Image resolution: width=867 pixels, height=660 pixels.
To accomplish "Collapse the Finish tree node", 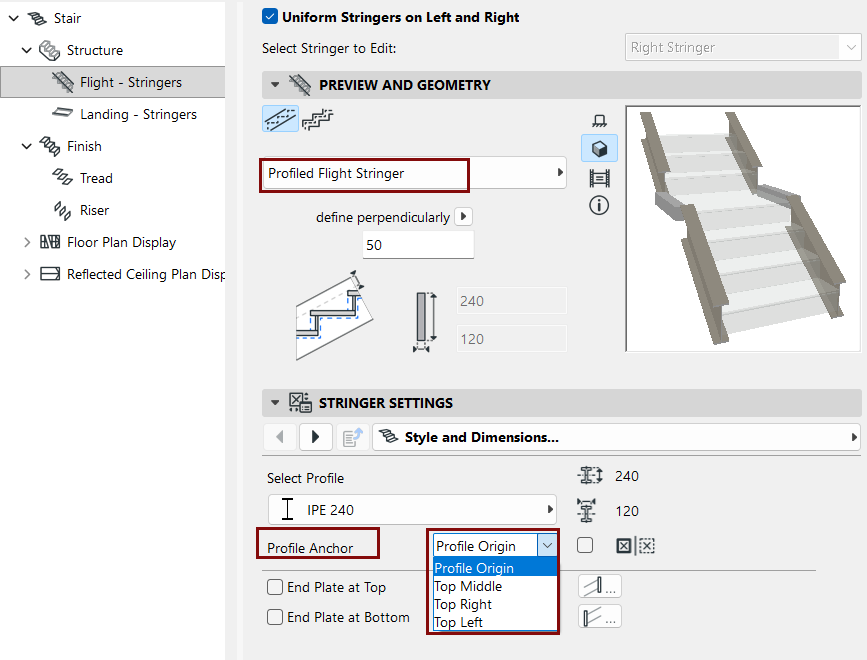I will (x=27, y=146).
